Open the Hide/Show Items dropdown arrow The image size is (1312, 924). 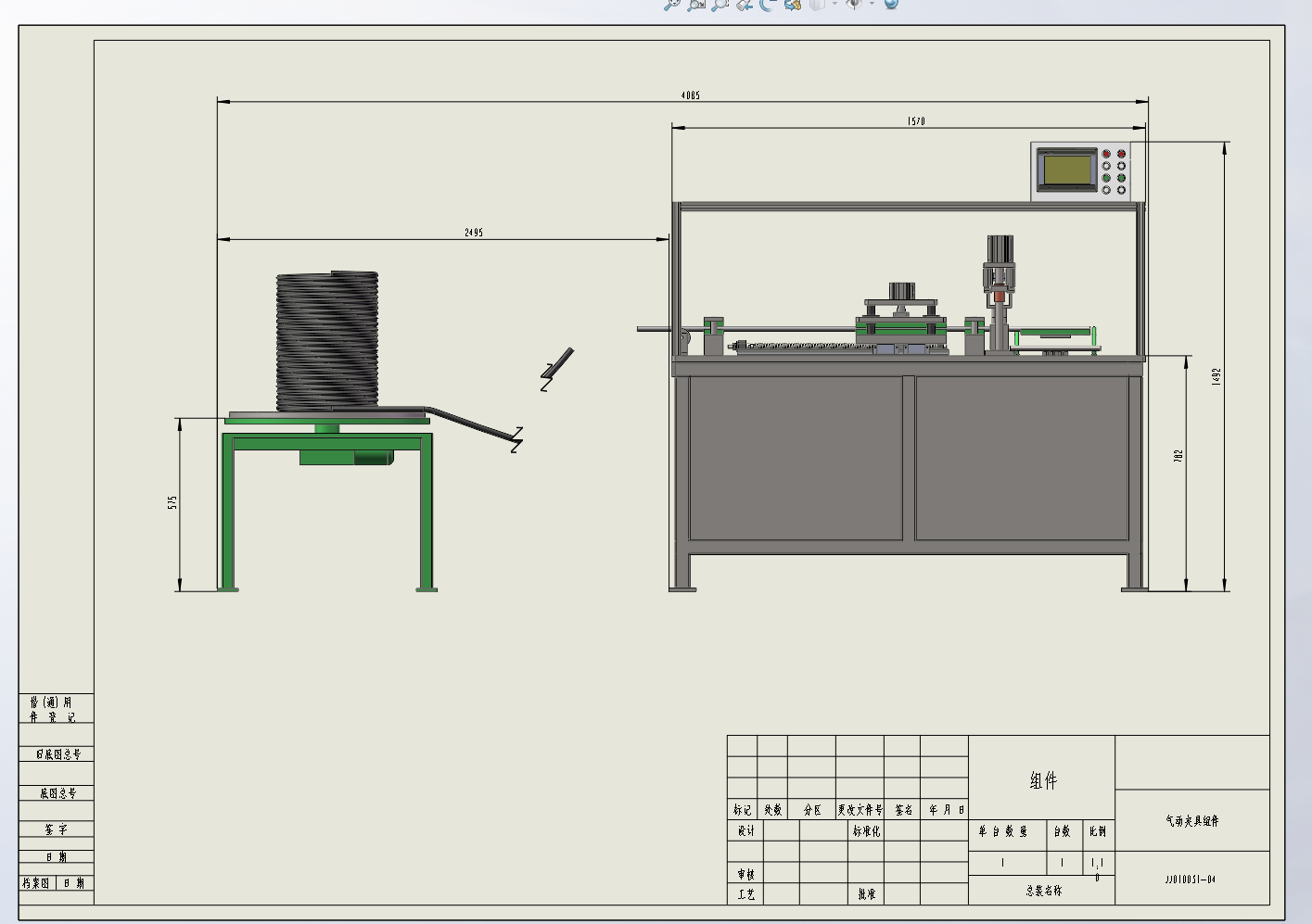(x=872, y=3)
